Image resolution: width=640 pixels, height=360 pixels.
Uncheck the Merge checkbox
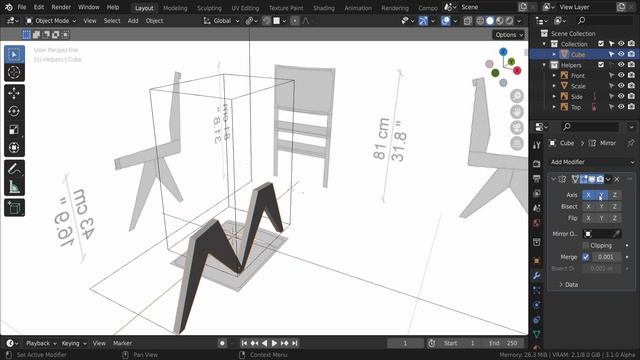(586, 257)
